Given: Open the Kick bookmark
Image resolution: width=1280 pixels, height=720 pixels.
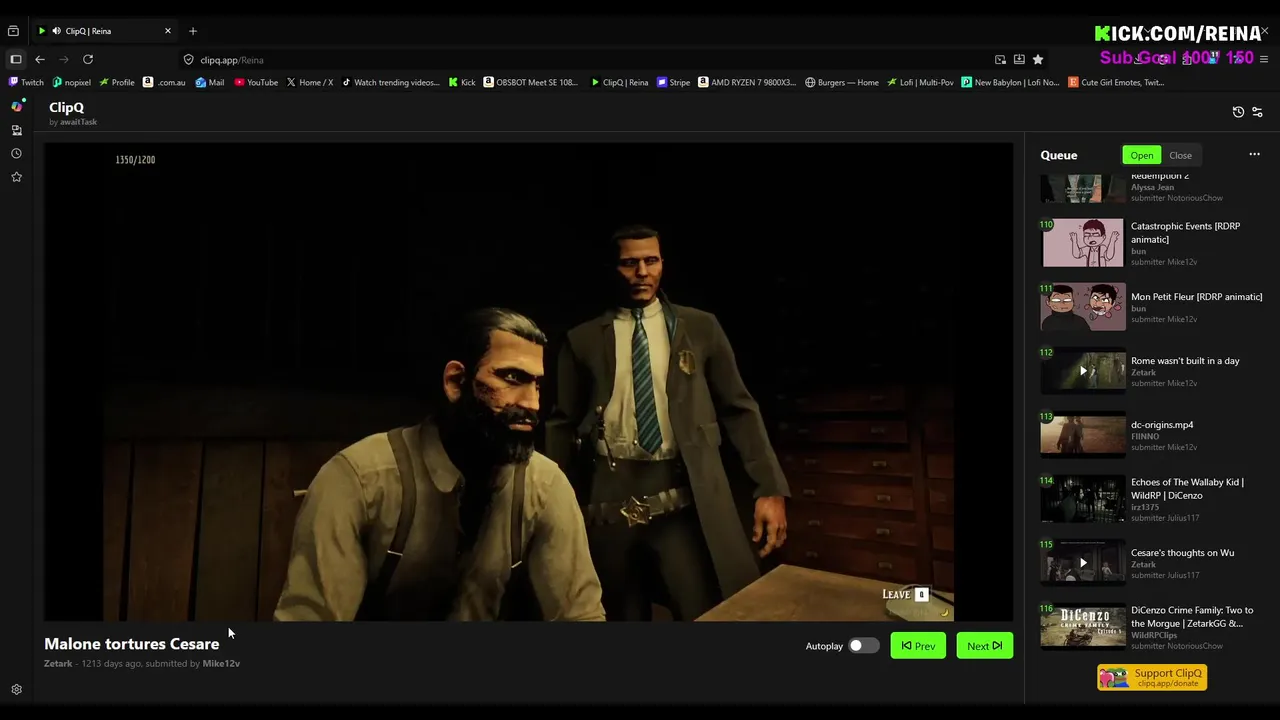Looking at the screenshot, I should (x=462, y=83).
